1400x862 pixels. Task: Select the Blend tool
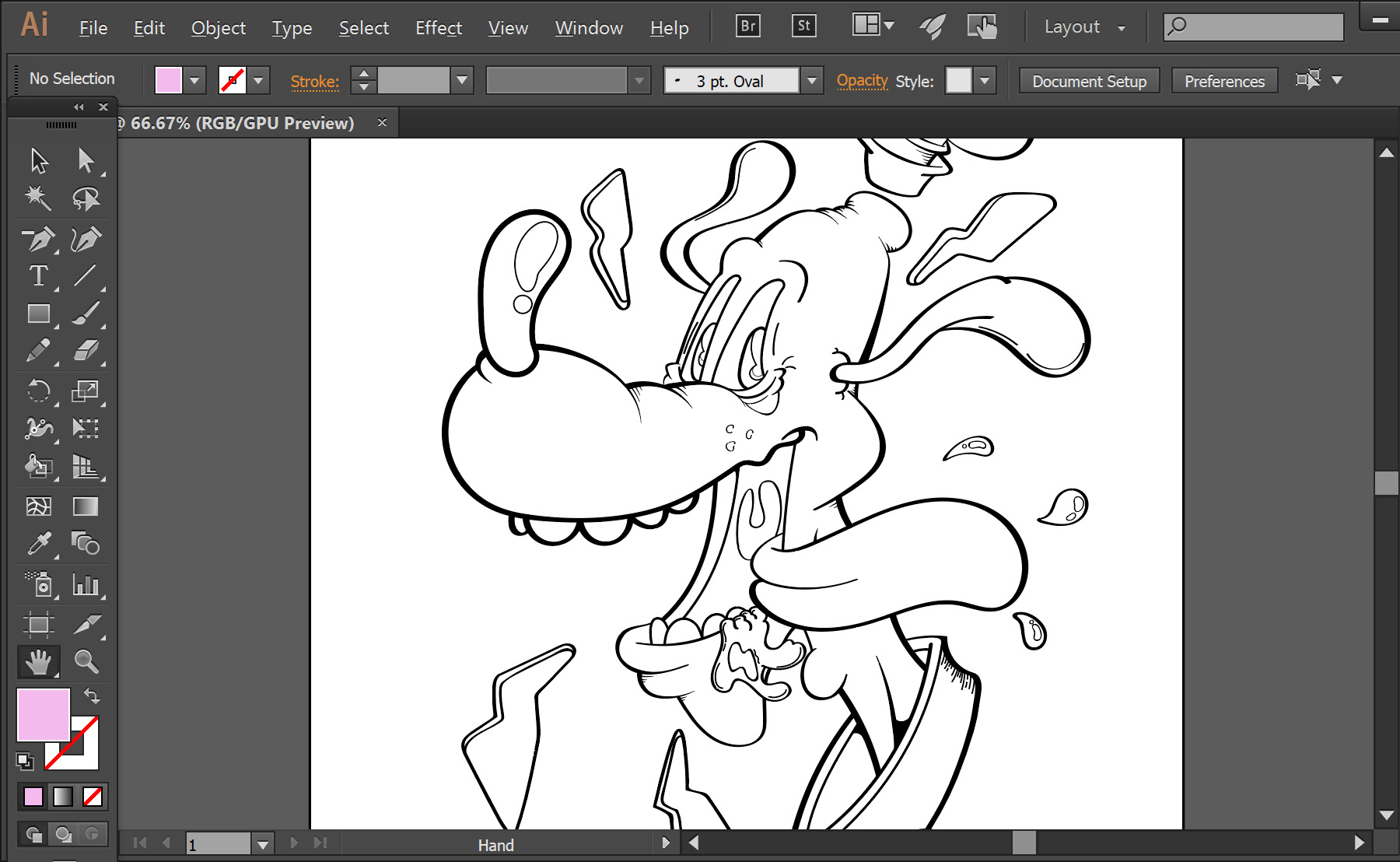[x=86, y=543]
